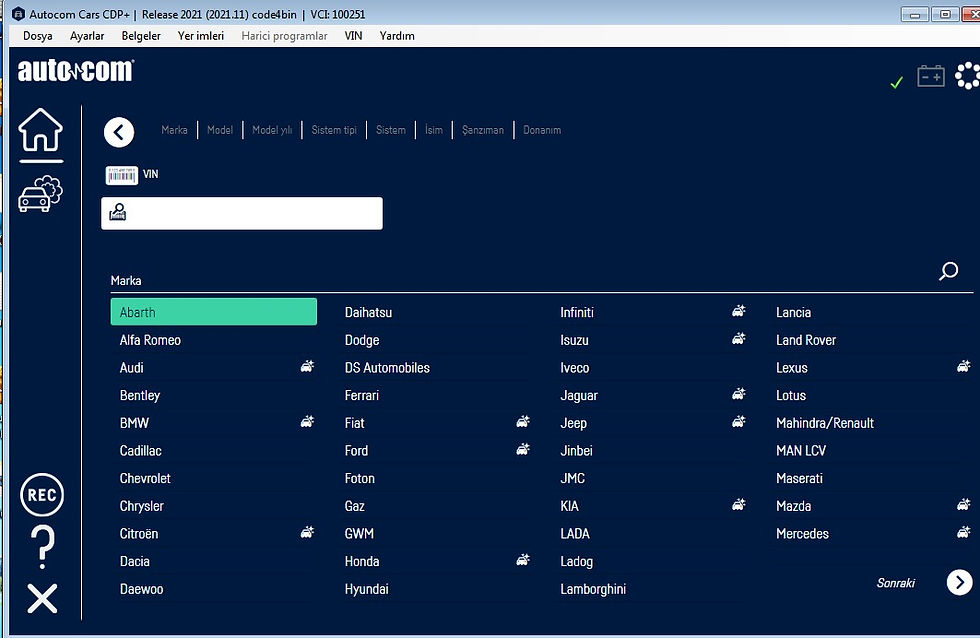The image size is (980, 638).
Task: Select the highlighted Abarth brand
Action: point(214,312)
